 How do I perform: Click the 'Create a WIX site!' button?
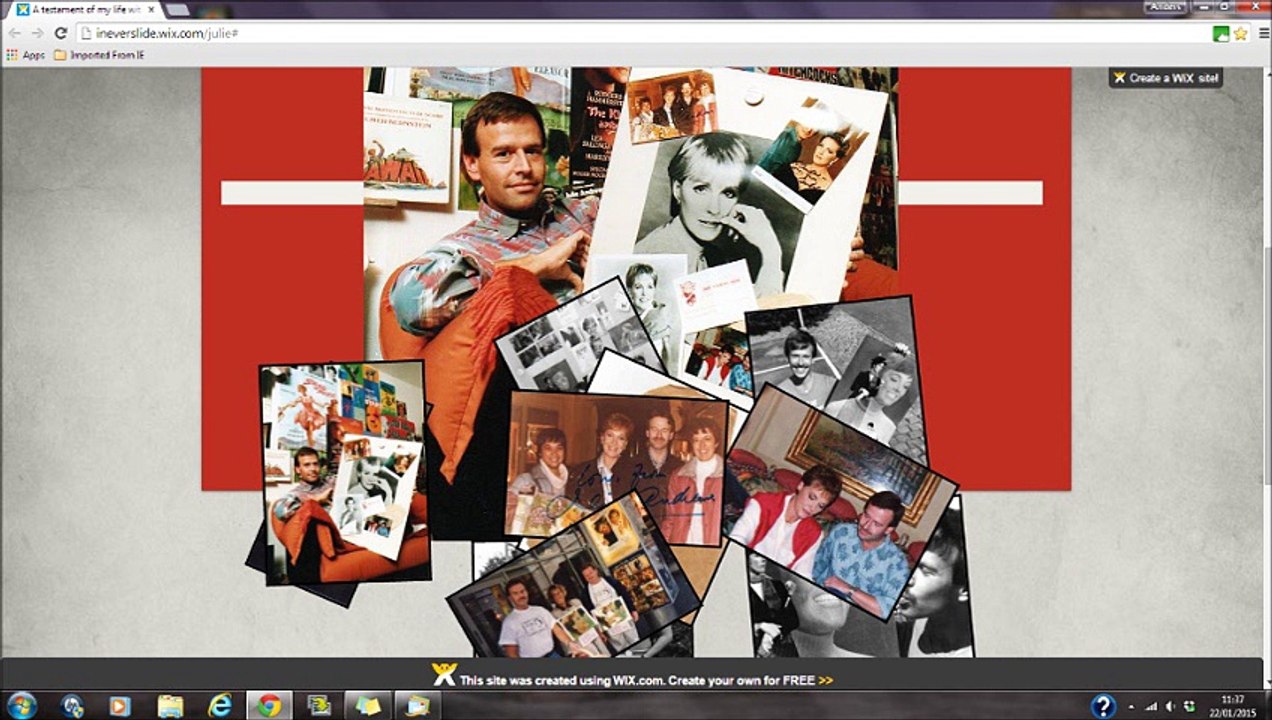coord(1165,77)
